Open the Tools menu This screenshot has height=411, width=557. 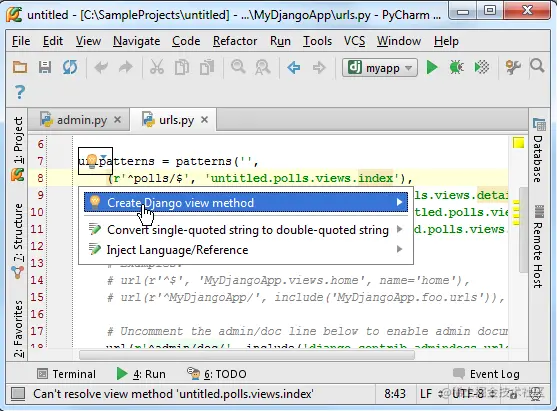[x=317, y=41]
